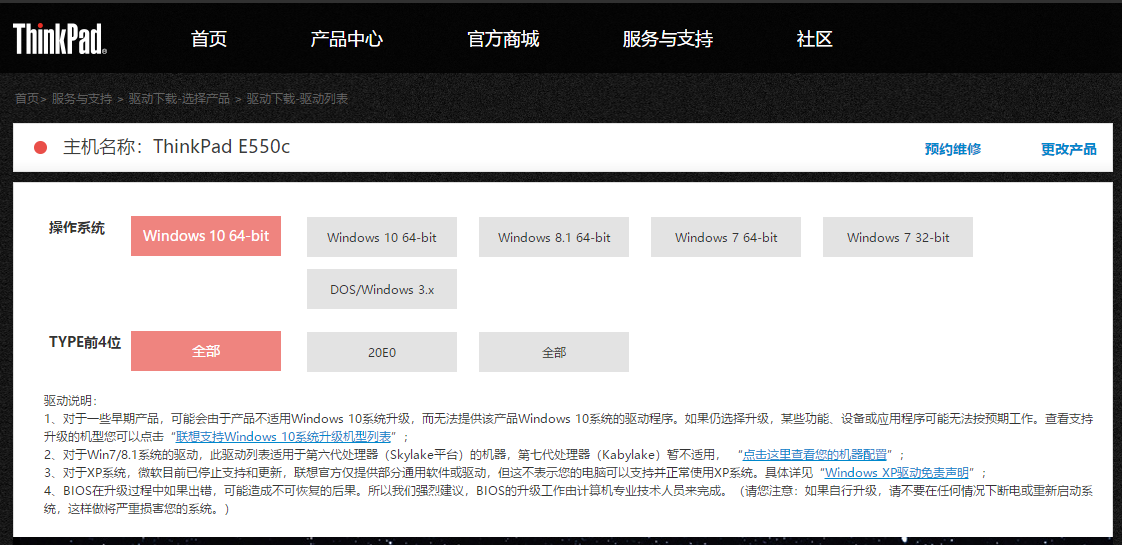
Task: Open 服务与支持 in the top navigation bar
Action: tap(668, 39)
